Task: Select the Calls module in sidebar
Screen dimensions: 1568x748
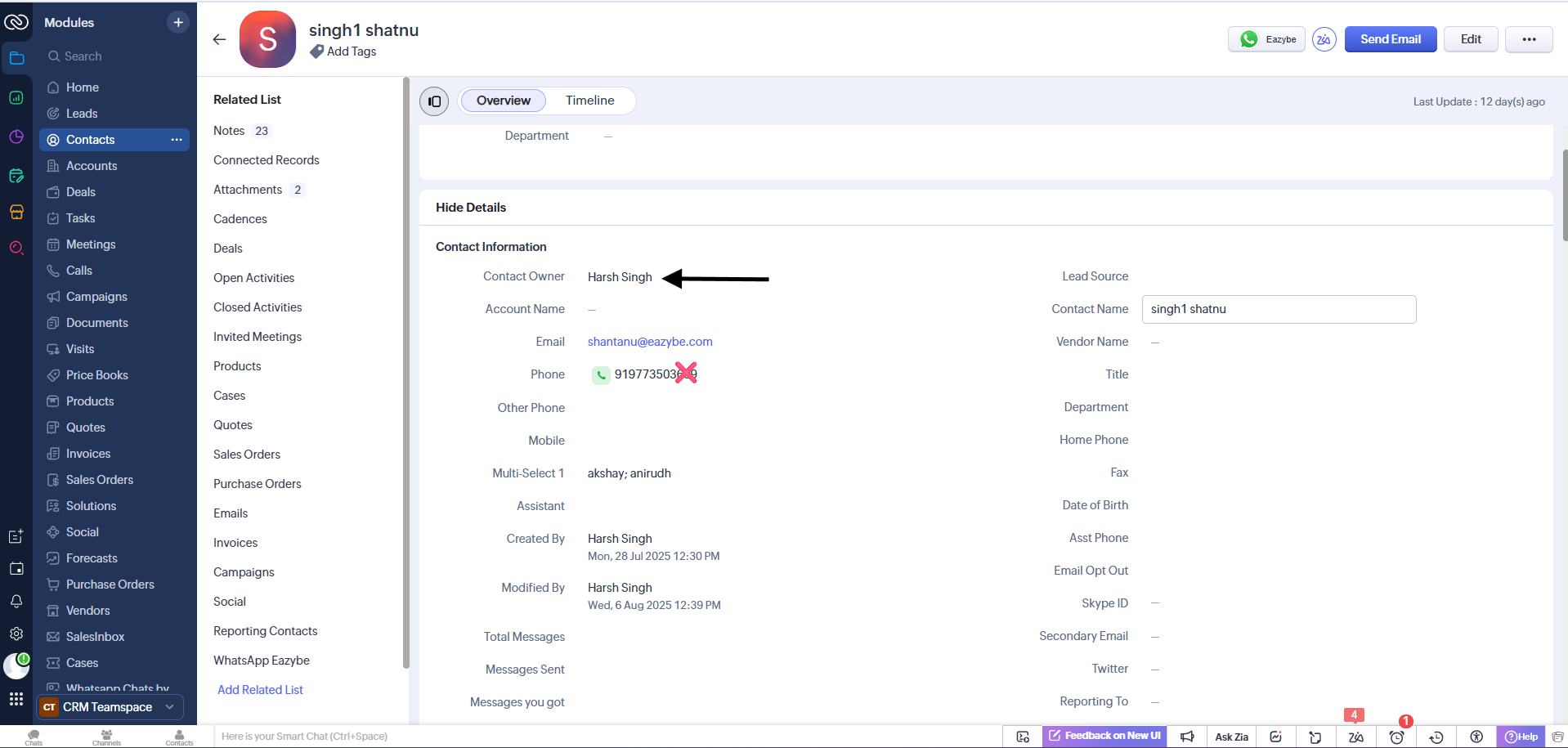Action: (79, 270)
